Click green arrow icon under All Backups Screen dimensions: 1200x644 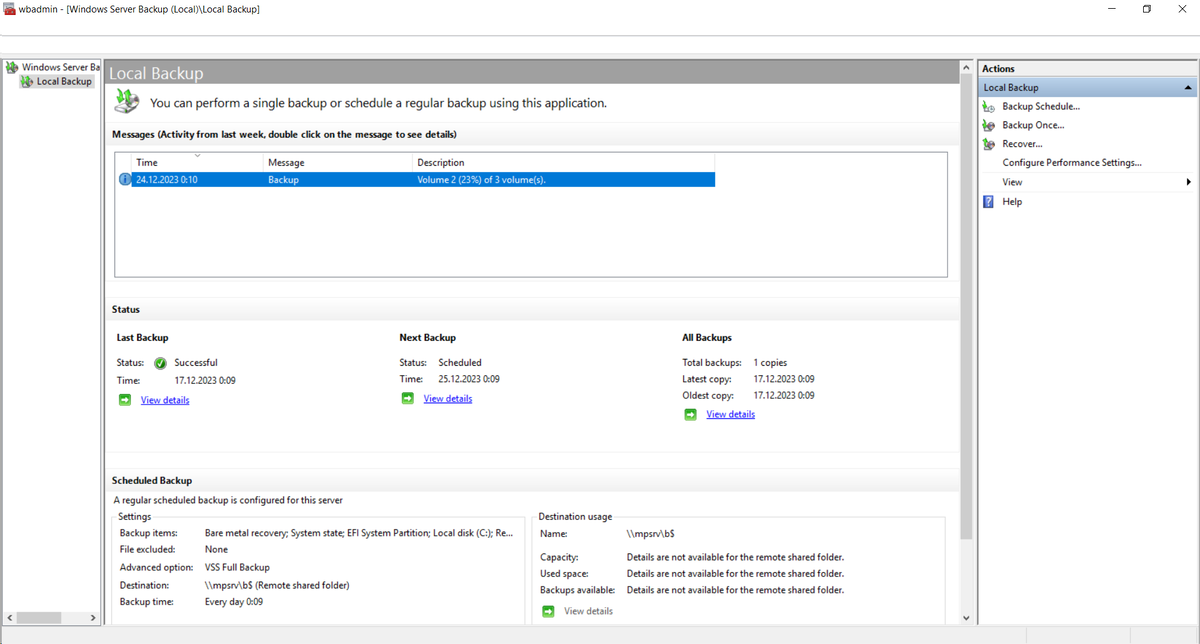[691, 414]
